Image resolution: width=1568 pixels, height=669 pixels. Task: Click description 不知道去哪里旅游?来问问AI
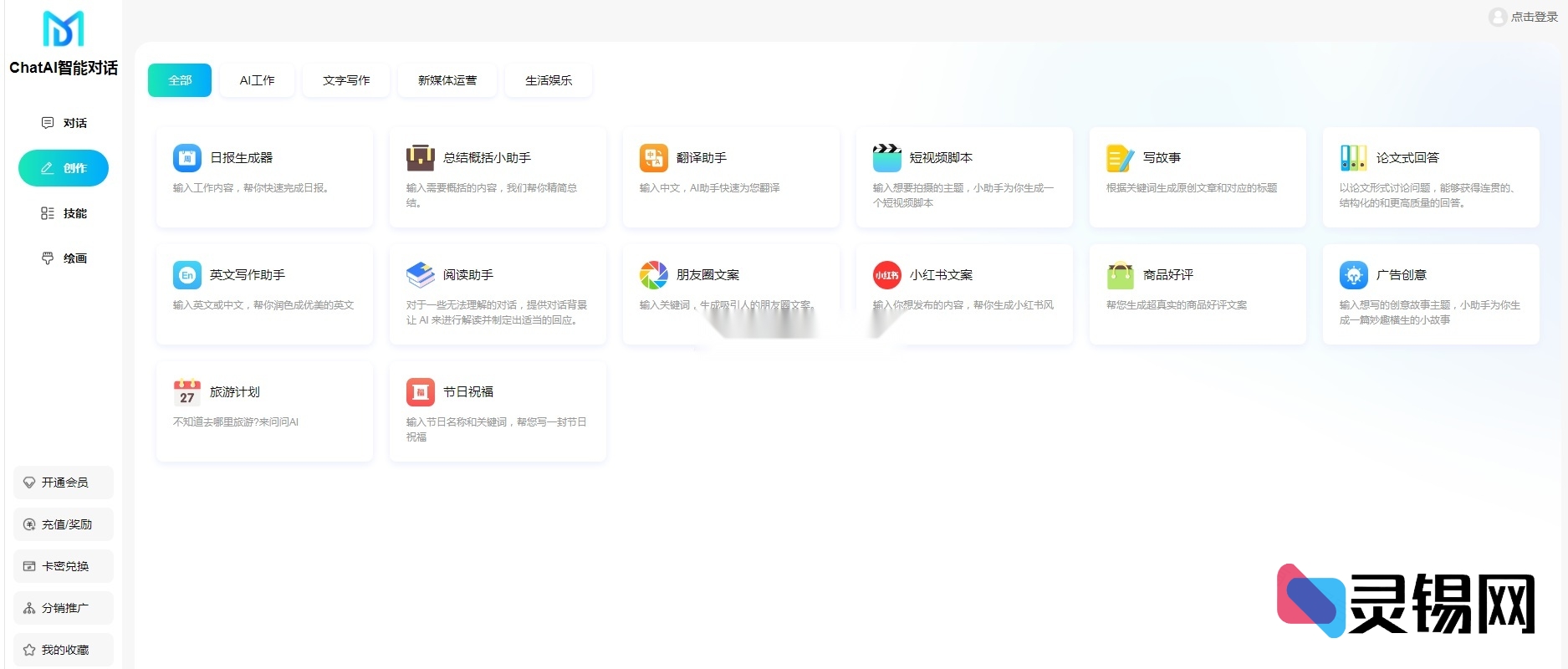236,422
